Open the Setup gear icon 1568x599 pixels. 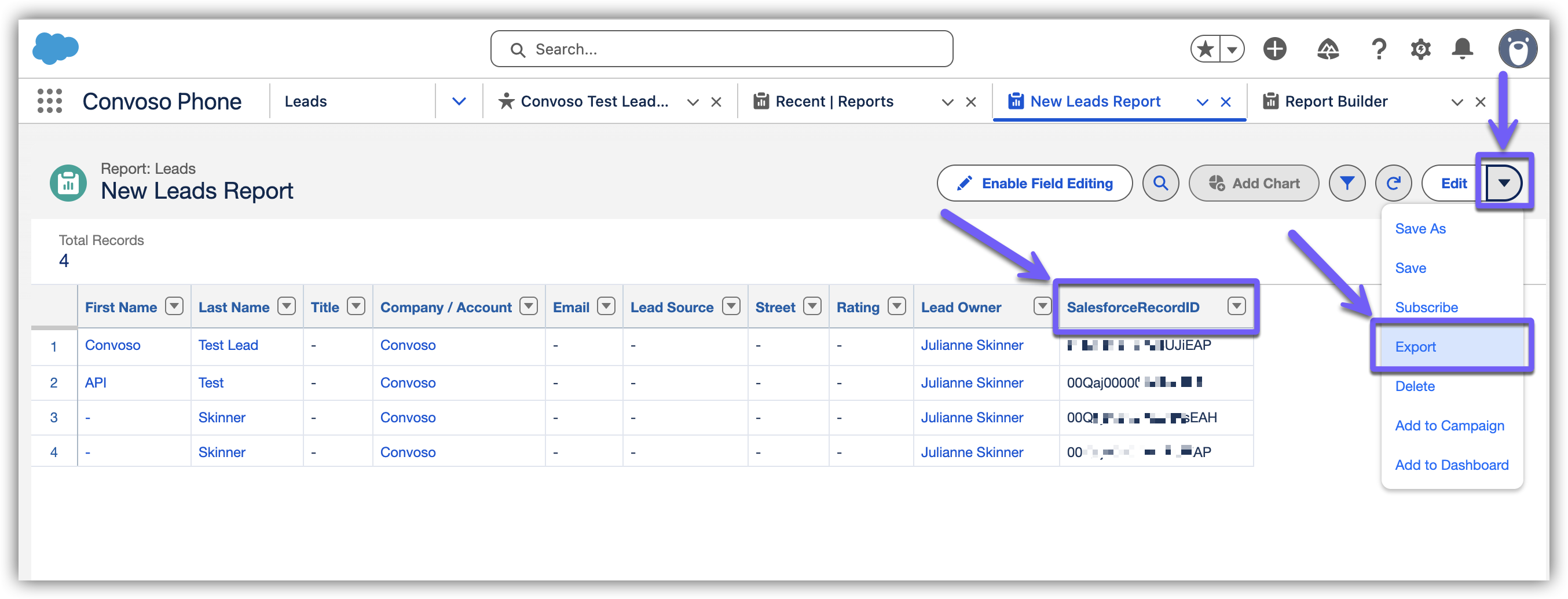click(1420, 49)
